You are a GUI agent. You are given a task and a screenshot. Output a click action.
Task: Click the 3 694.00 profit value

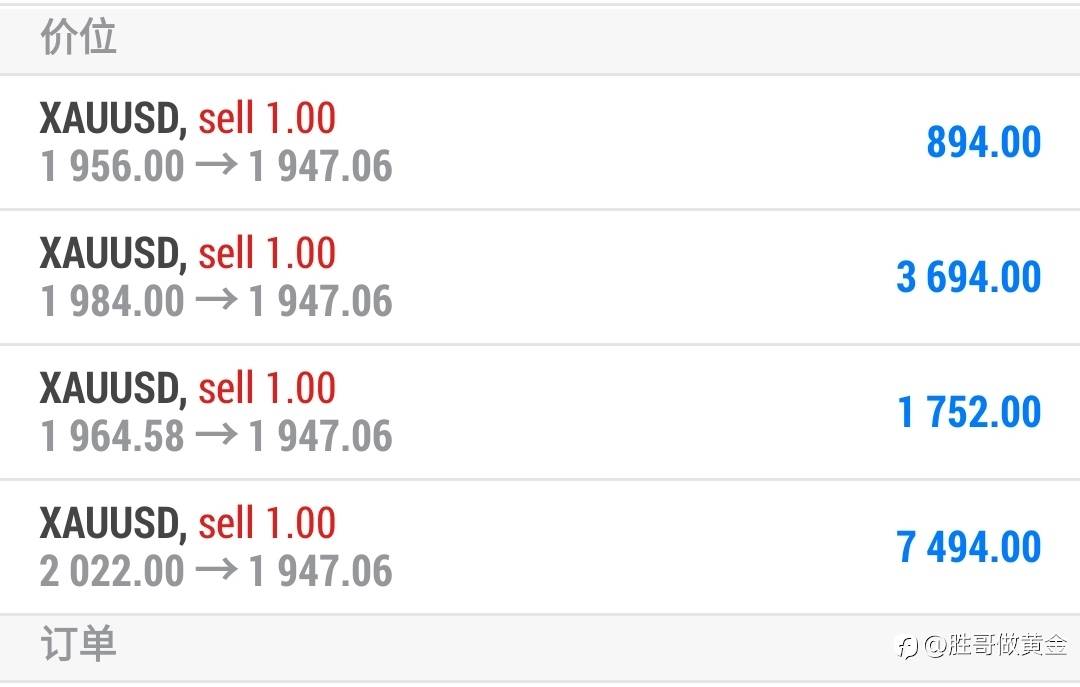(968, 278)
